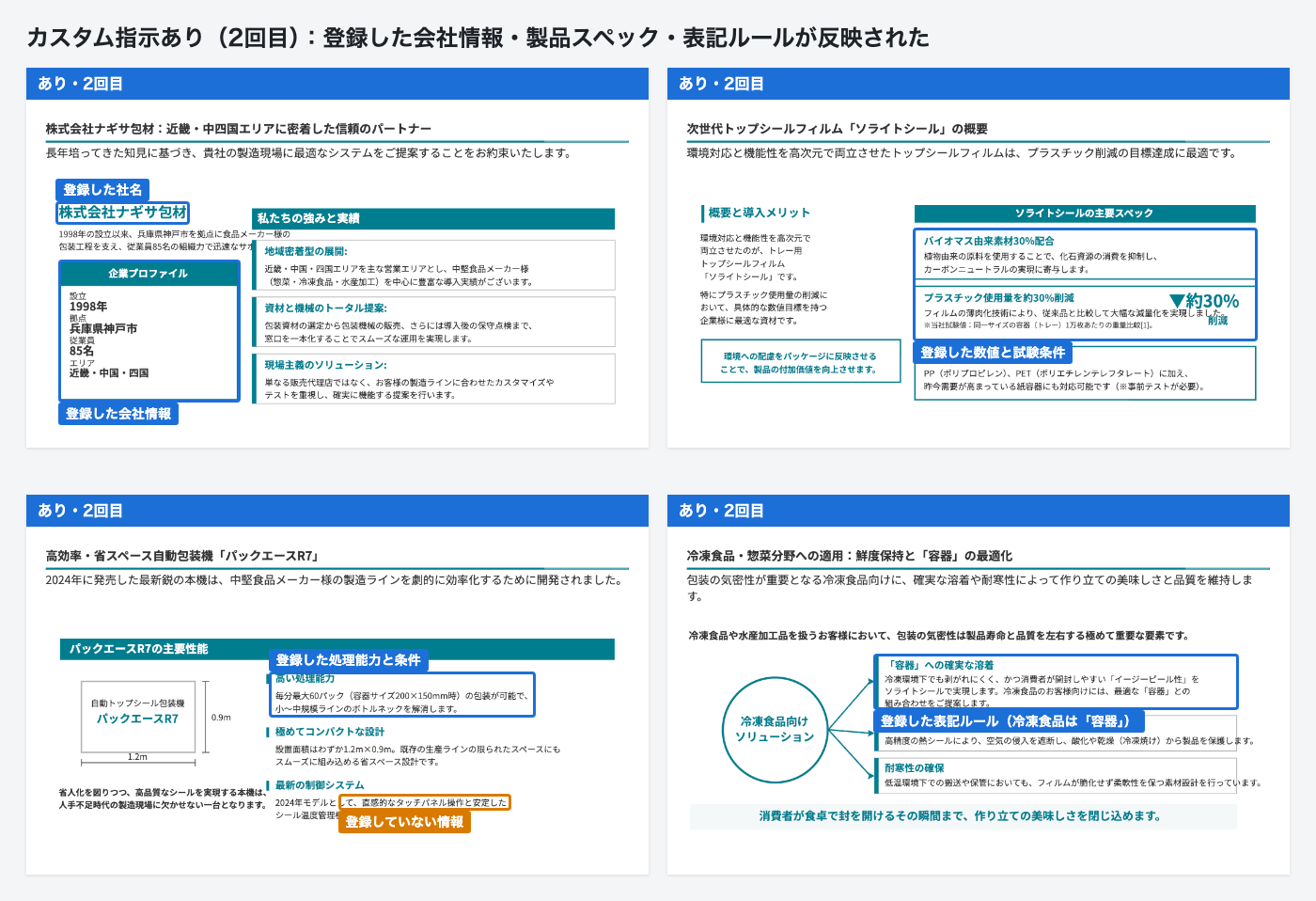
Task: Select the ソライトシールの主要スペック header bar
Action: tap(1085, 213)
